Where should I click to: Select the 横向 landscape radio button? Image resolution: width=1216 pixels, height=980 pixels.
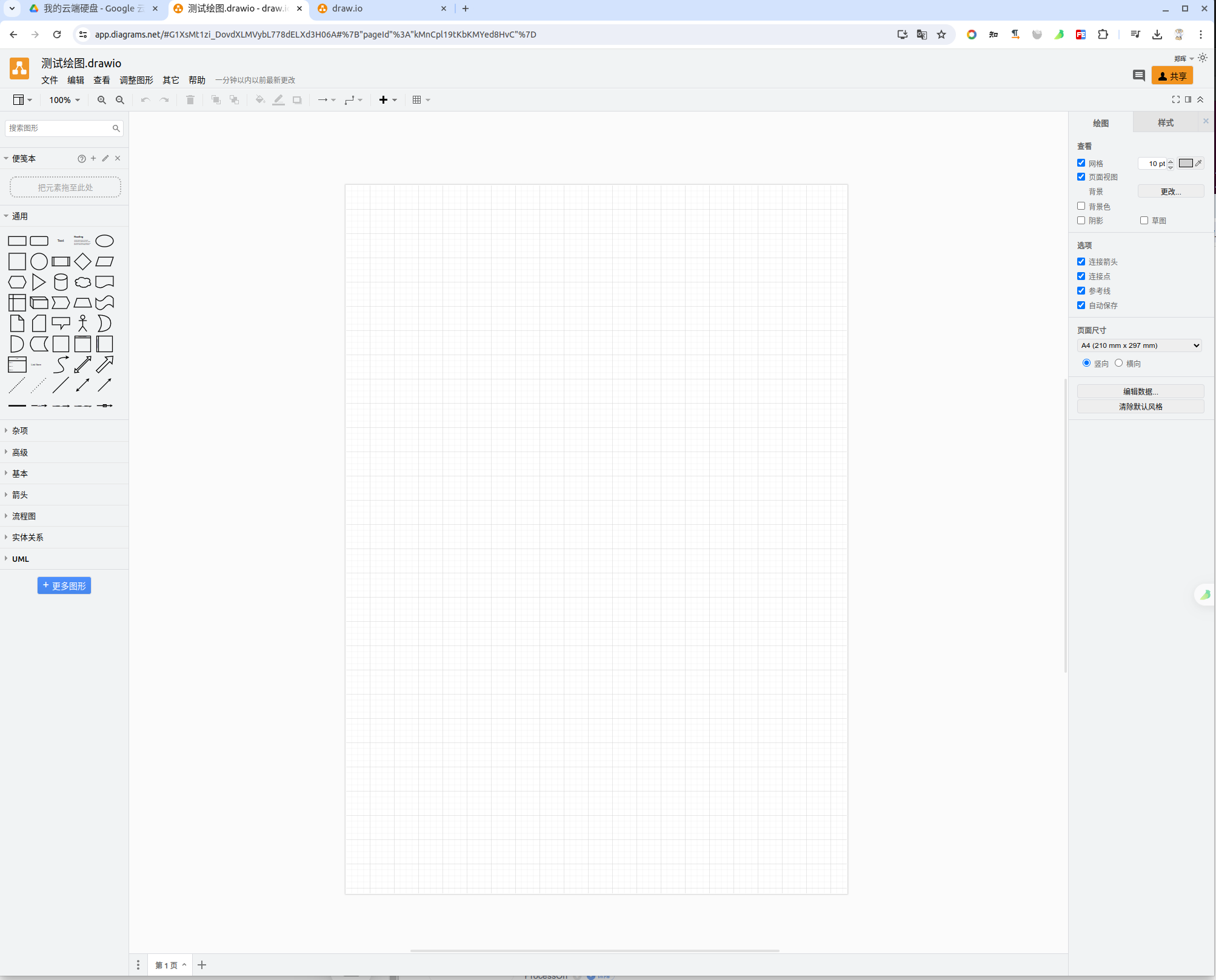pyautogui.click(x=1118, y=363)
